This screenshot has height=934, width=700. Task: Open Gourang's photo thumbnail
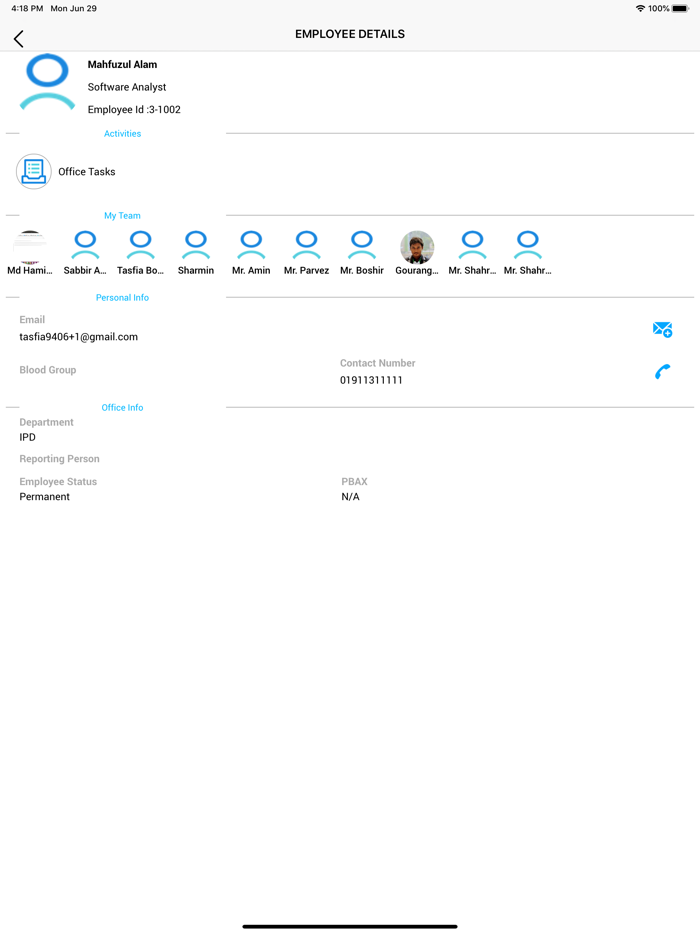pos(417,246)
